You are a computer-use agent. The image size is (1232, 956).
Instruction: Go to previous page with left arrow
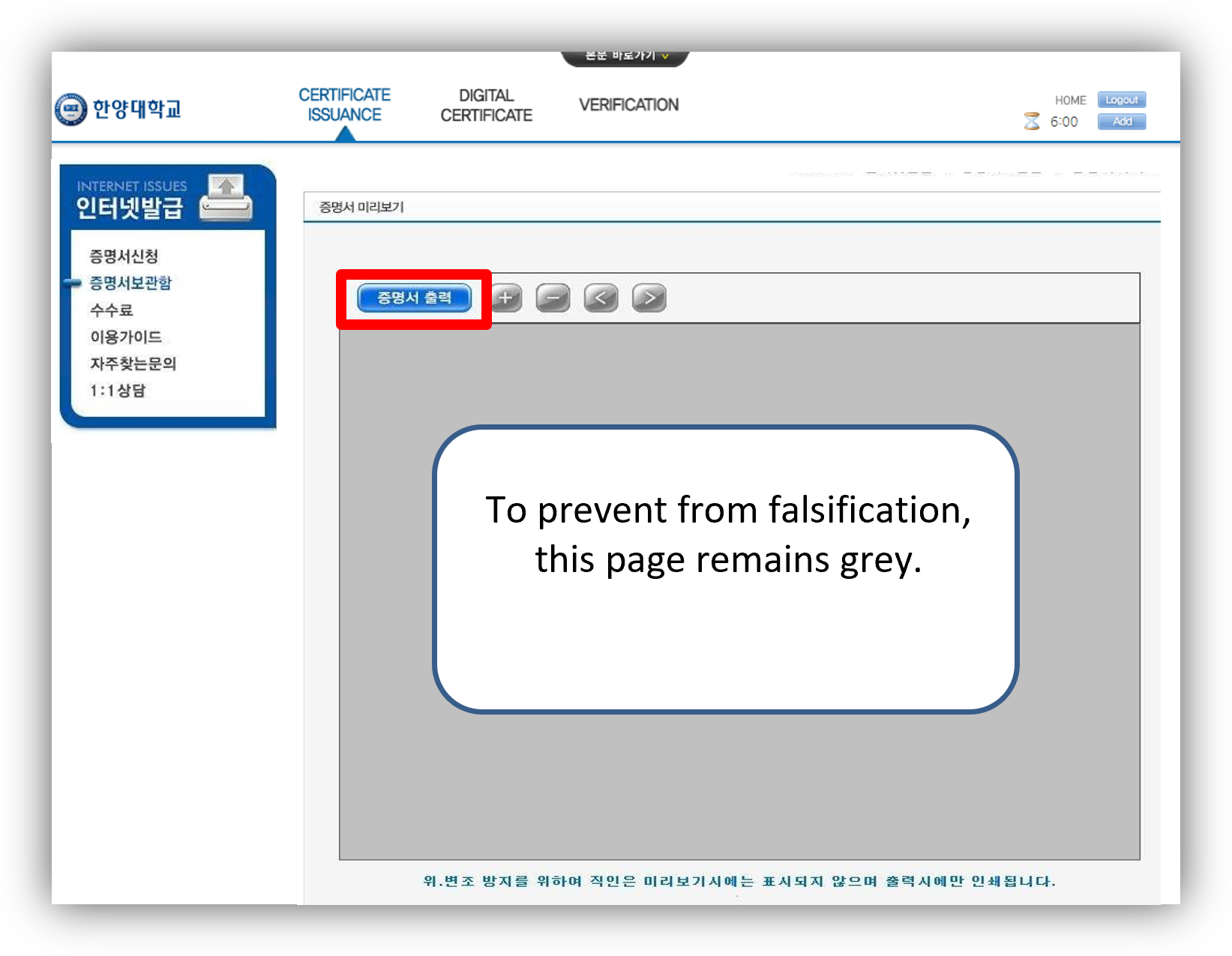601,298
